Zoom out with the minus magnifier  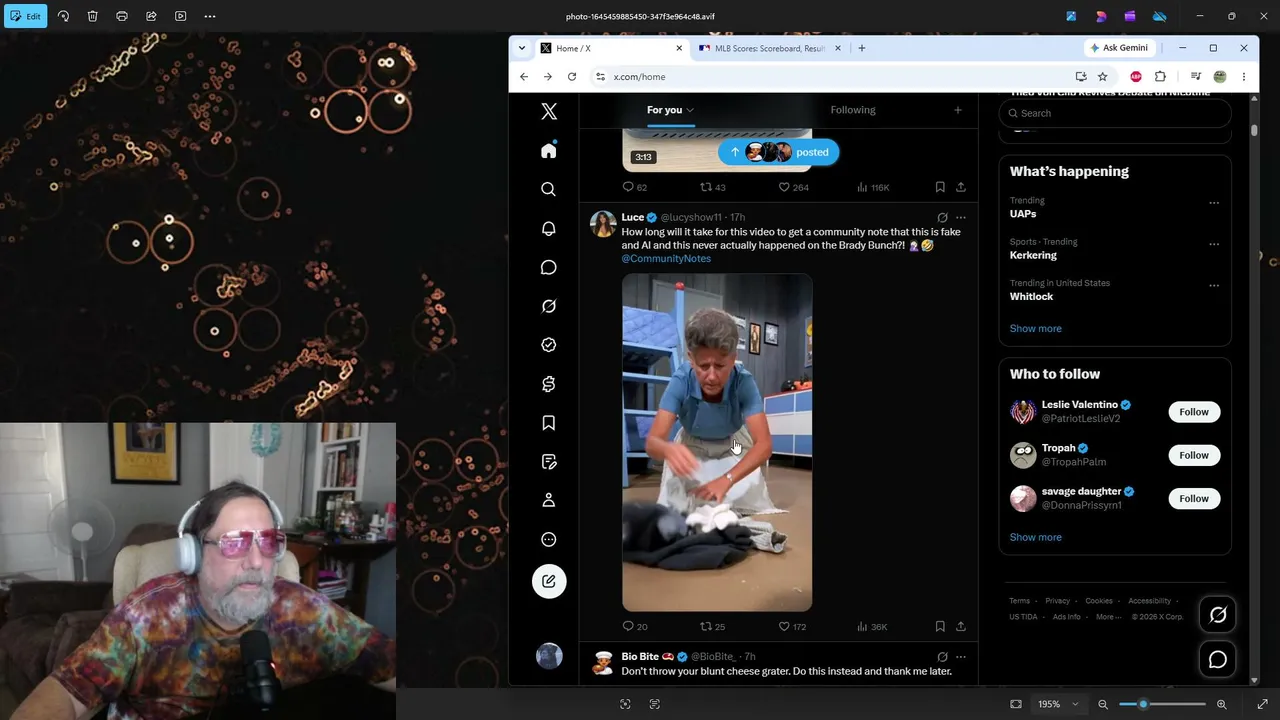pyautogui.click(x=1103, y=704)
